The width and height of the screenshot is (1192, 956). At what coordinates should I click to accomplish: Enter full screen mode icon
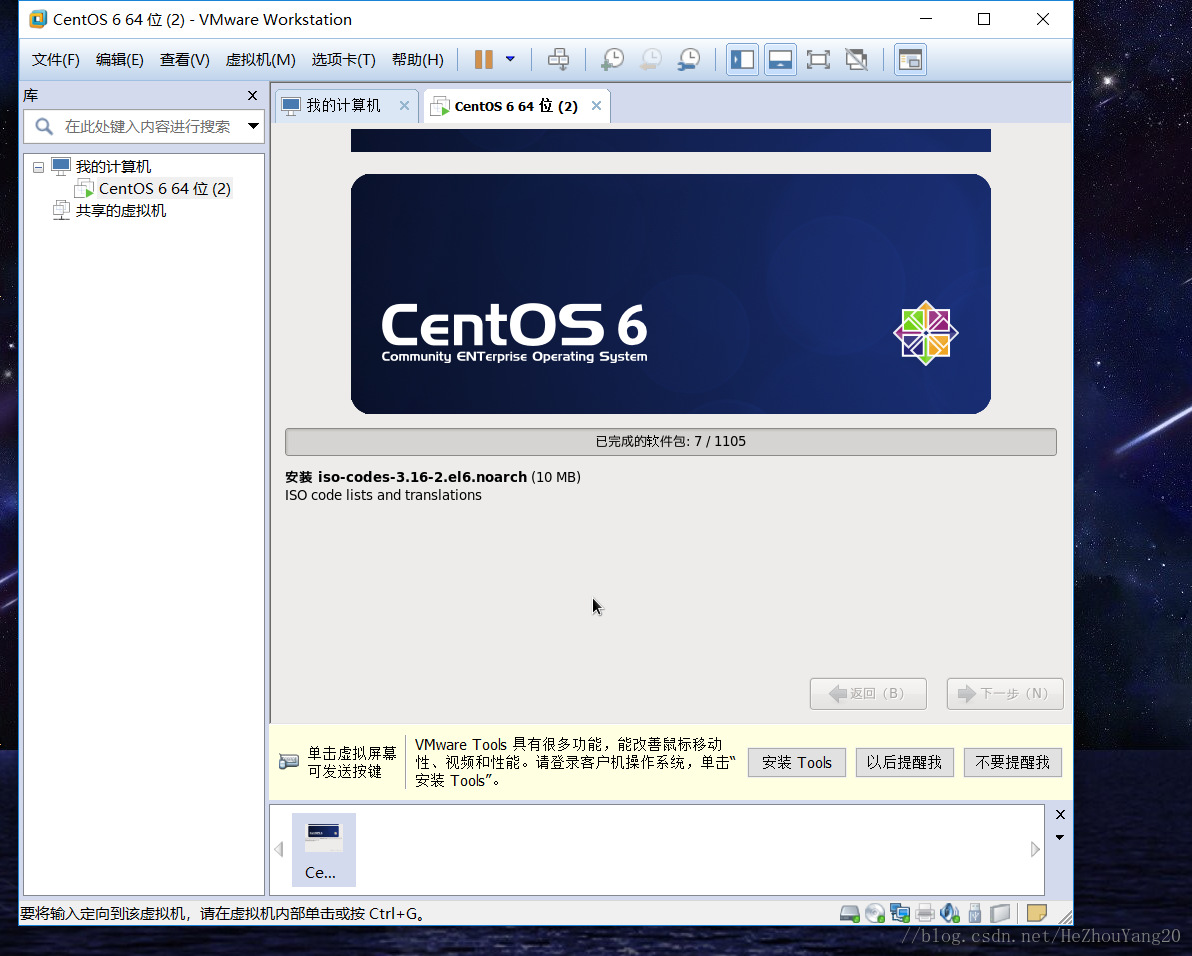[x=818, y=59]
